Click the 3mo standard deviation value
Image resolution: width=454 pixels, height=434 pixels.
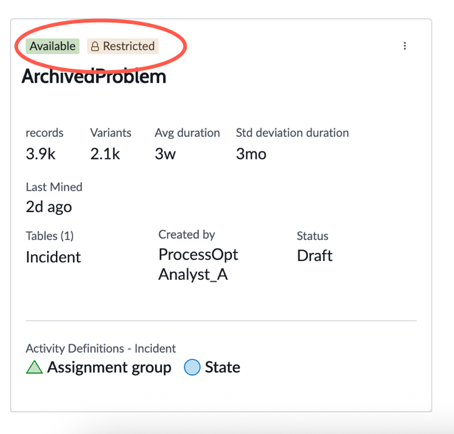251,154
